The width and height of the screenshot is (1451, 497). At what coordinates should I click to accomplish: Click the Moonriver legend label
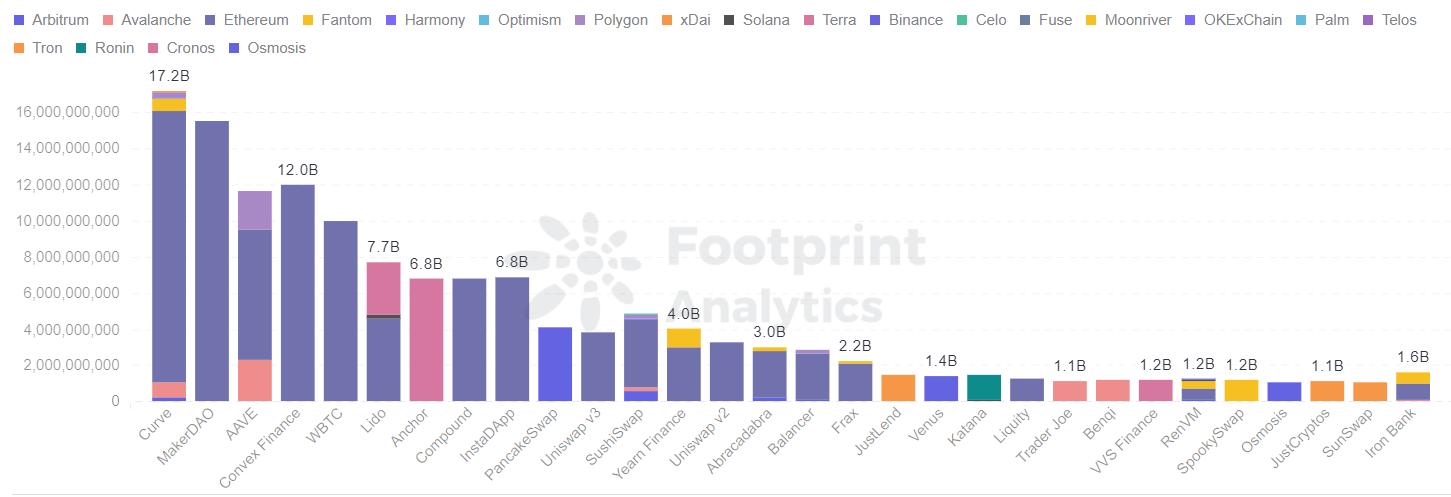[x=1146, y=20]
